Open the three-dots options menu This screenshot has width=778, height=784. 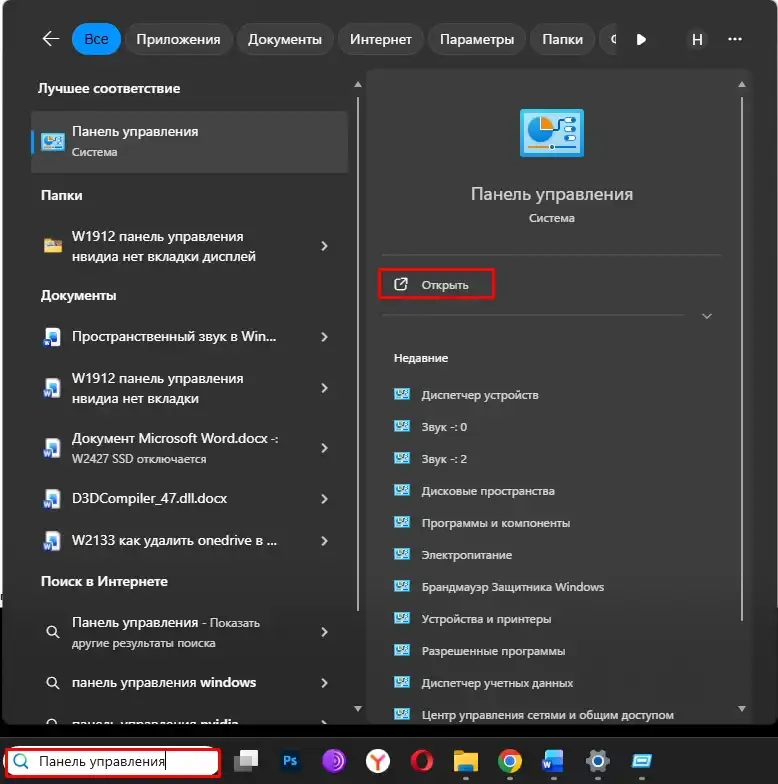(734, 39)
